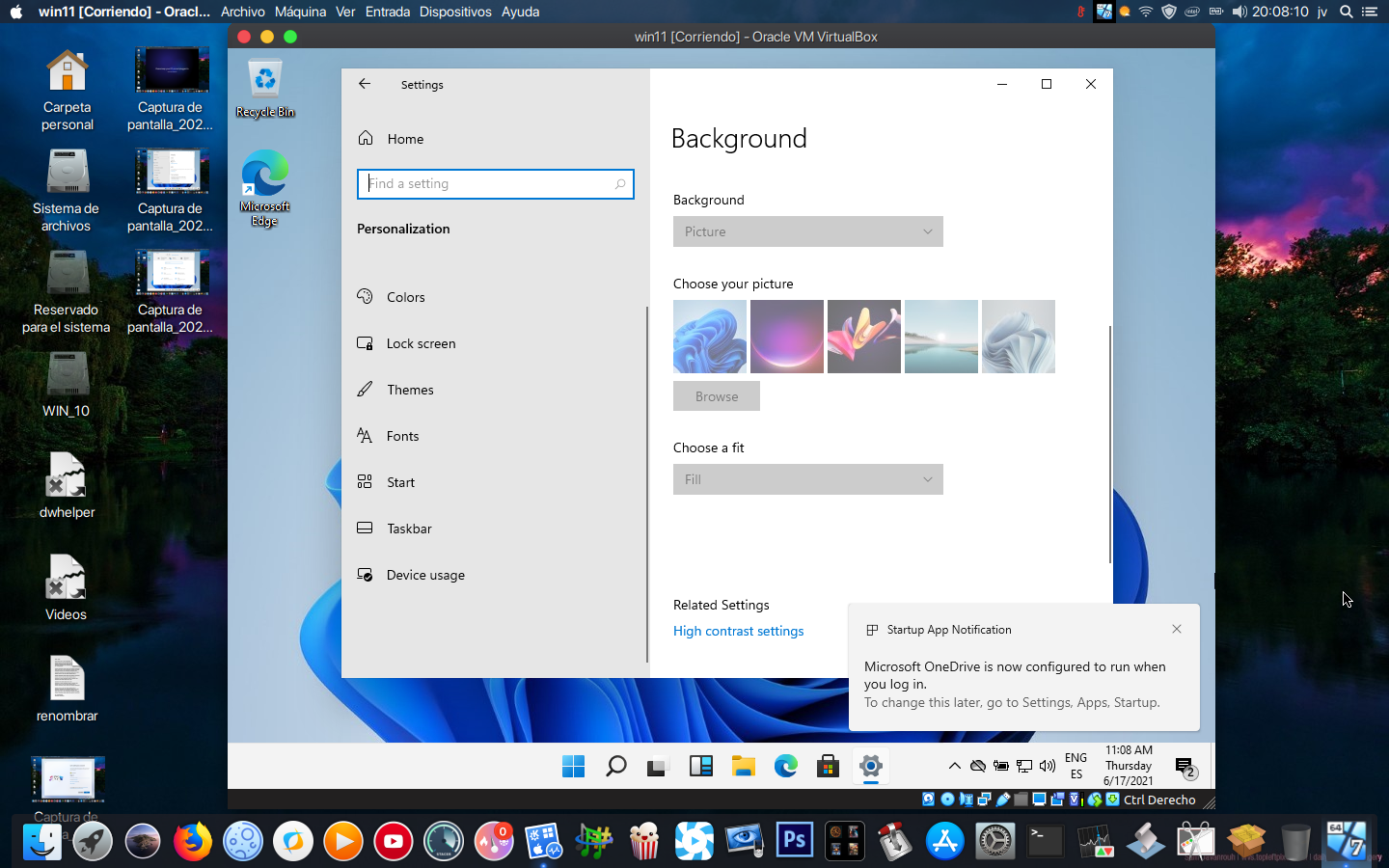Image resolution: width=1389 pixels, height=868 pixels.
Task: Select WIN_10 drive on Mac desktop
Action: pyautogui.click(x=67, y=385)
